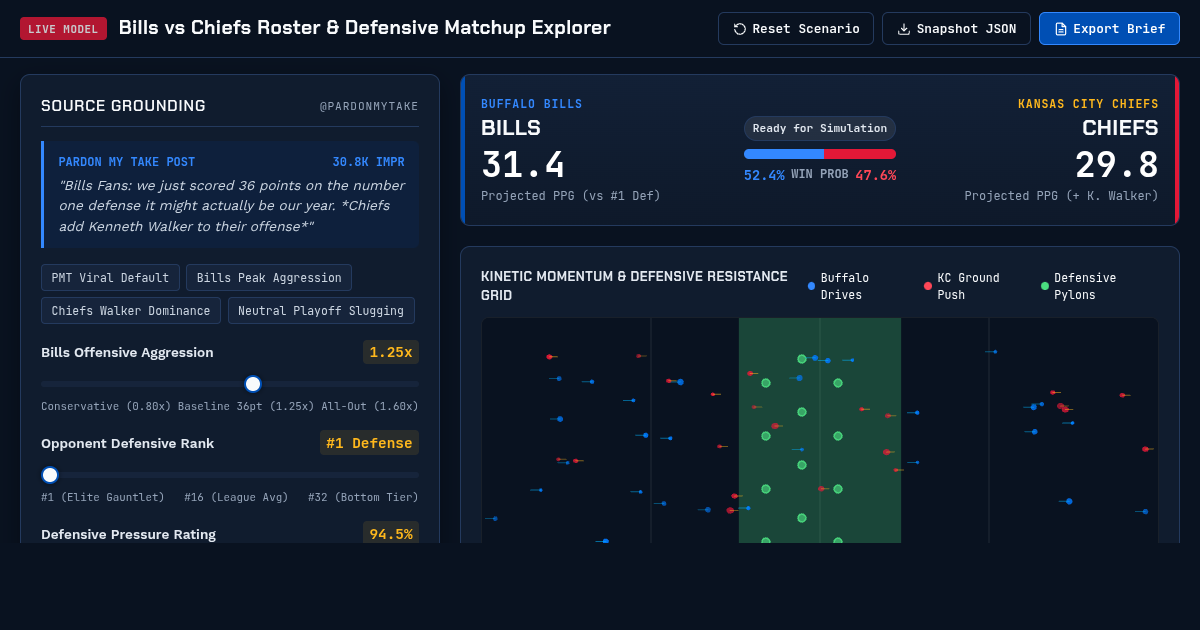The width and height of the screenshot is (1200, 630).
Task: Choose the Chiefs Walker Dominance preset
Action: [131, 311]
